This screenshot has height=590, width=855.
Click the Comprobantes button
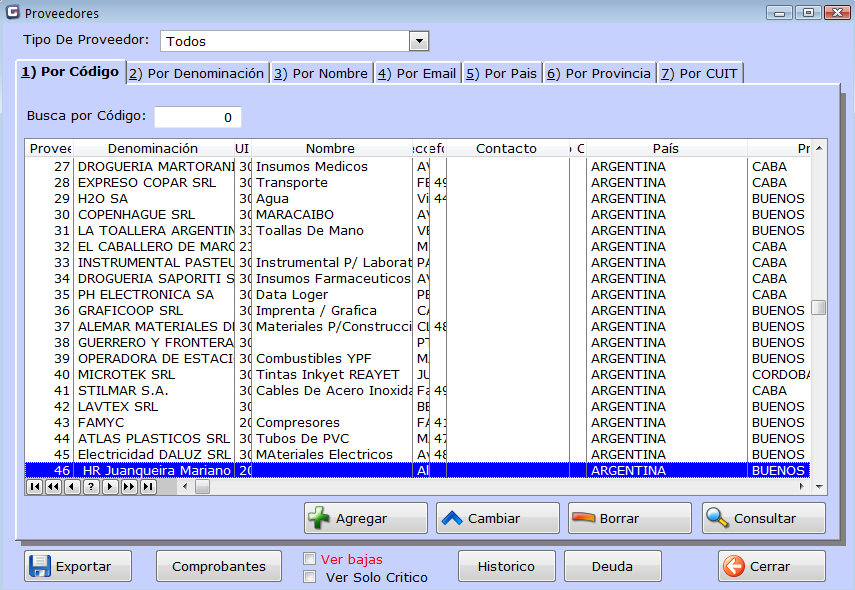219,566
